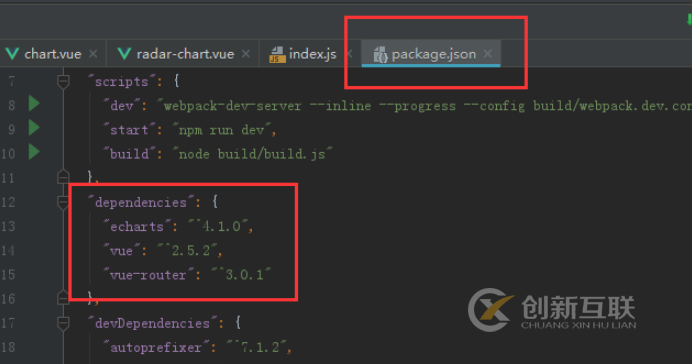Image resolution: width=692 pixels, height=364 pixels.
Task: Click the echarts dependency key
Action: click(x=137, y=226)
